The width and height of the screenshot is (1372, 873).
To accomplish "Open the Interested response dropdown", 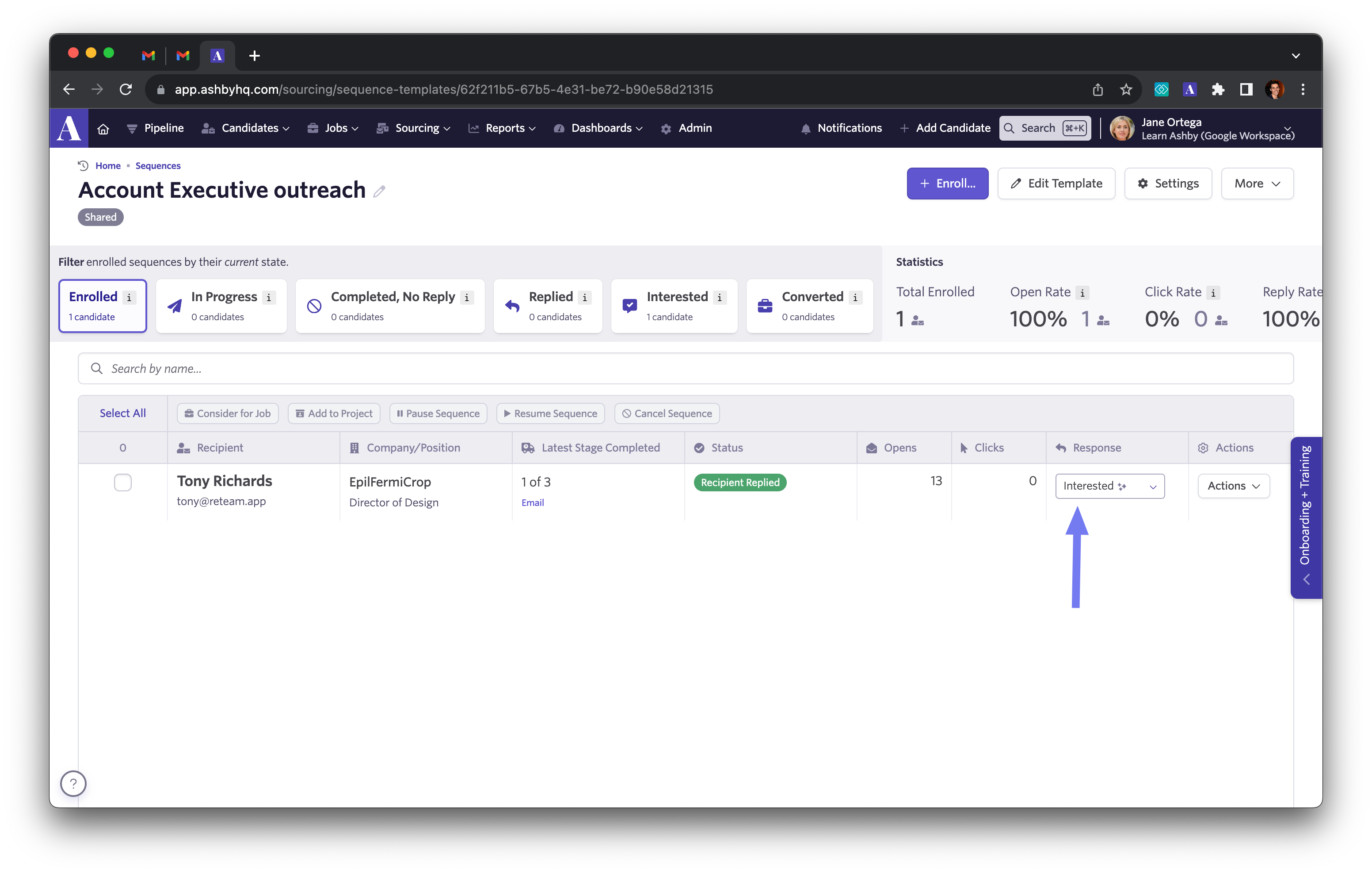I will click(1109, 486).
